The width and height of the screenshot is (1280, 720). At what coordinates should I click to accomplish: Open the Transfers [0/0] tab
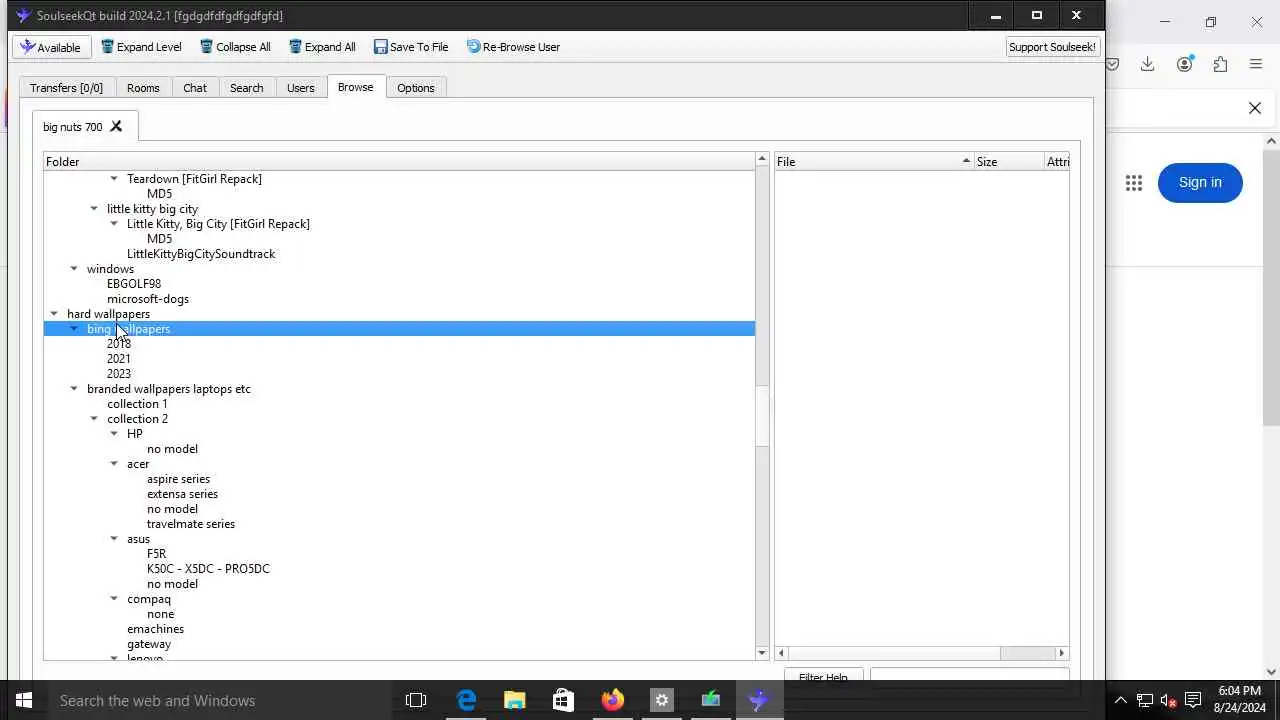pyautogui.click(x=66, y=88)
